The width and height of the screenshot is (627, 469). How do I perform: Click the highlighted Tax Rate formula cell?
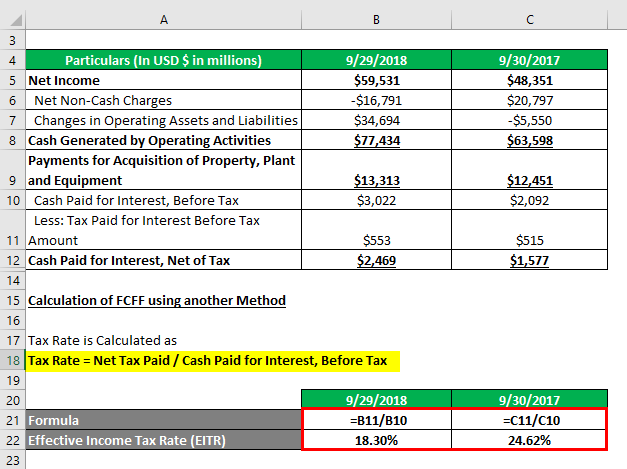point(213,361)
